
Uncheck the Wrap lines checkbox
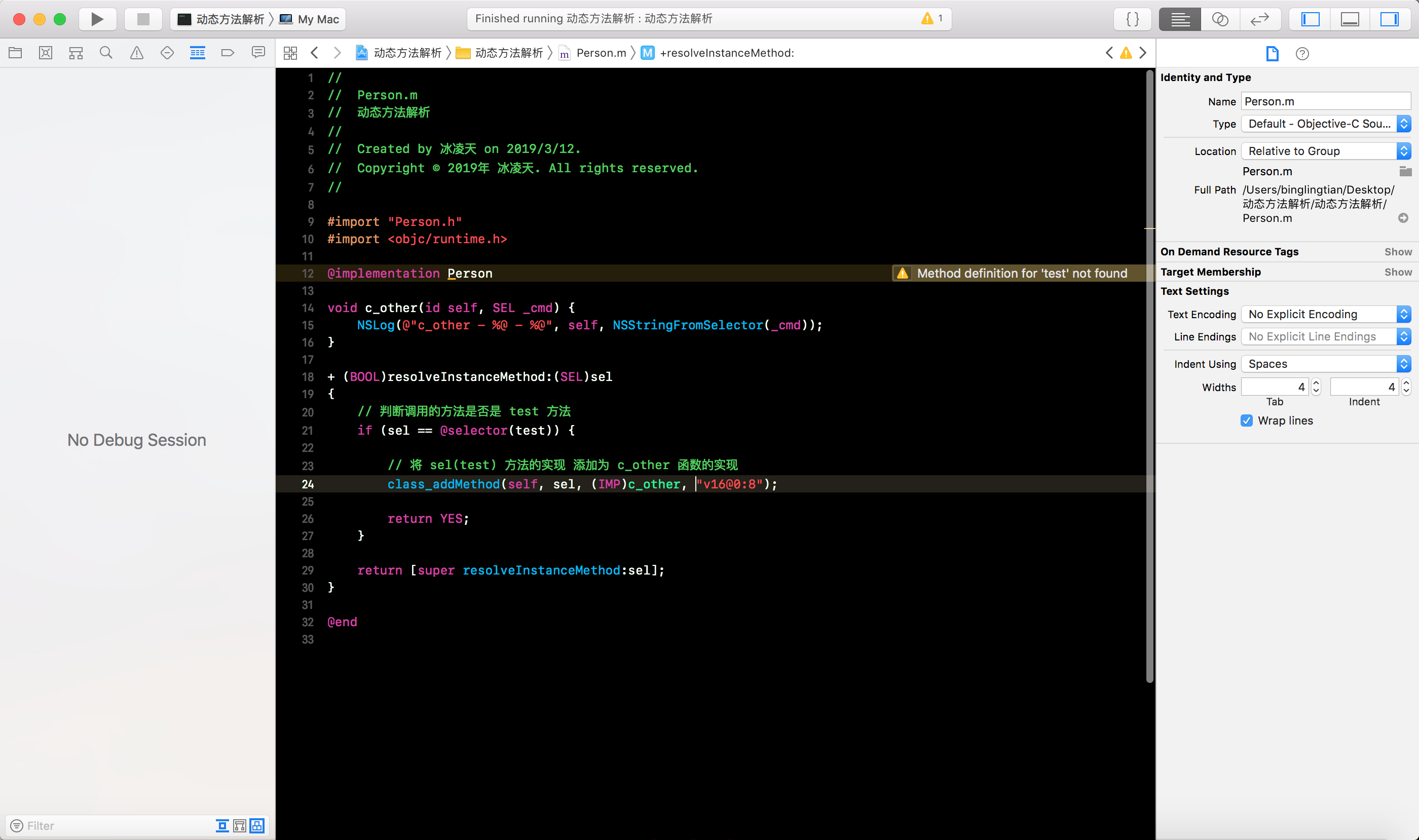pos(1246,421)
